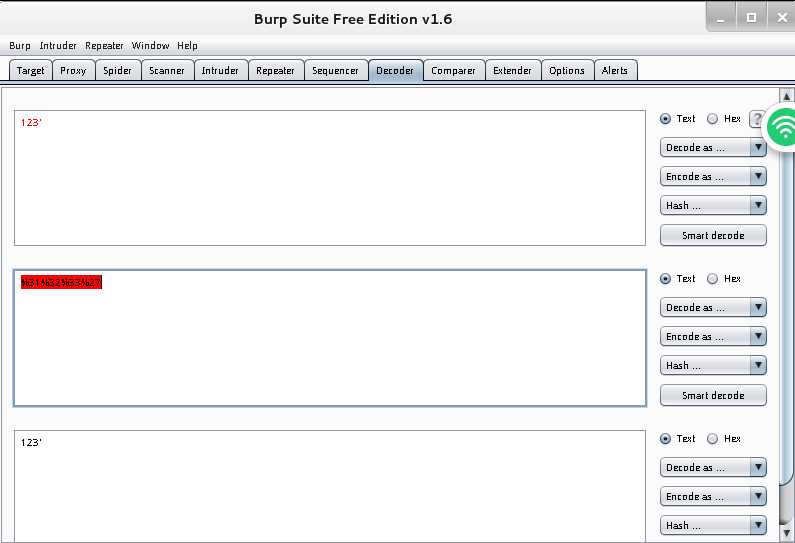Screen dimensions: 795x543
Task: Switch to the Extender tab
Action: click(512, 70)
